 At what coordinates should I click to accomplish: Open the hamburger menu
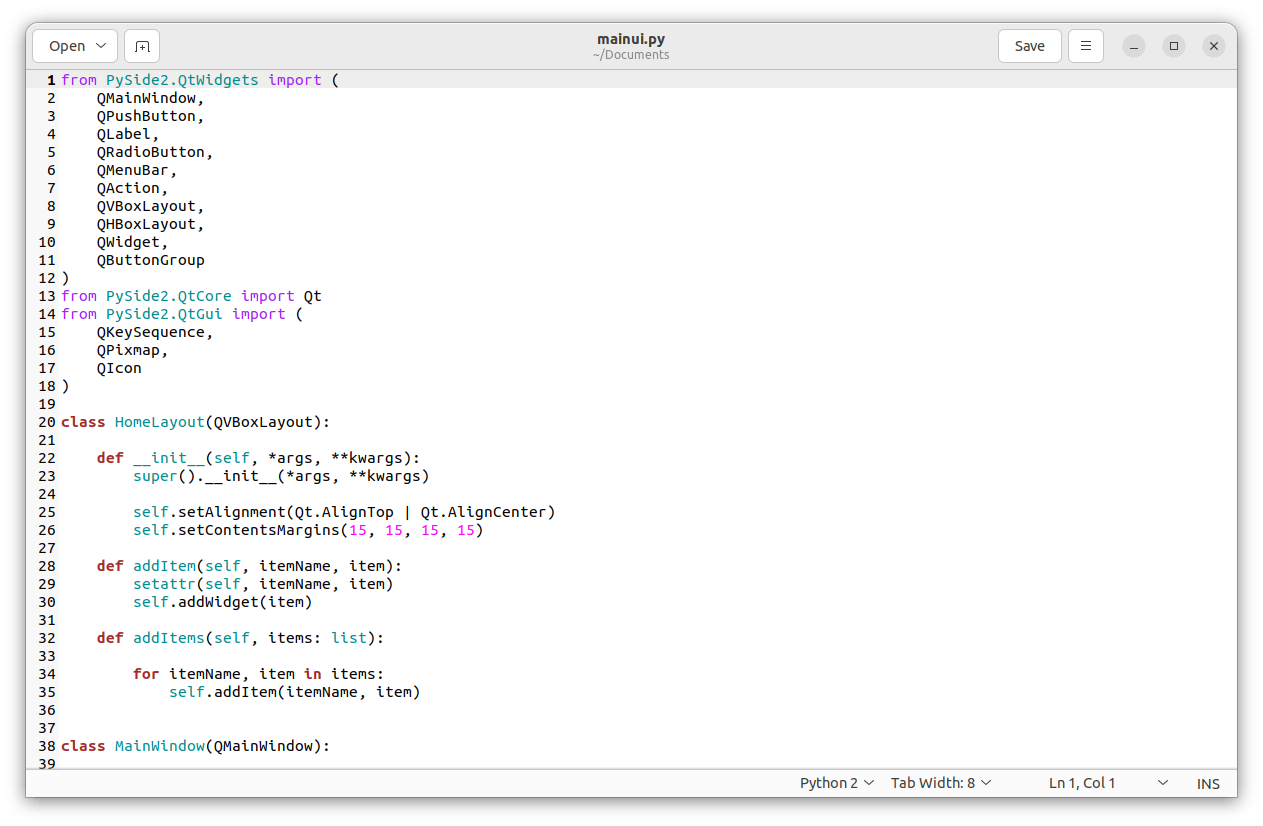(1086, 46)
